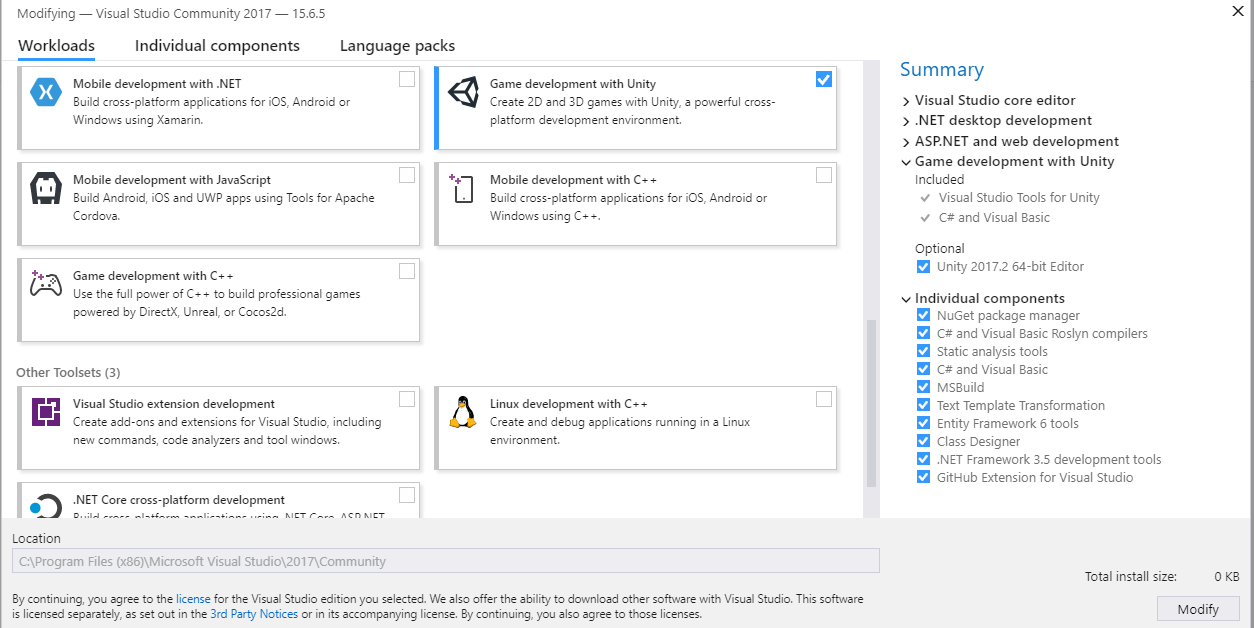The height and width of the screenshot is (628, 1254).
Task: Close the installer window with the X
Action: pos(1238,11)
